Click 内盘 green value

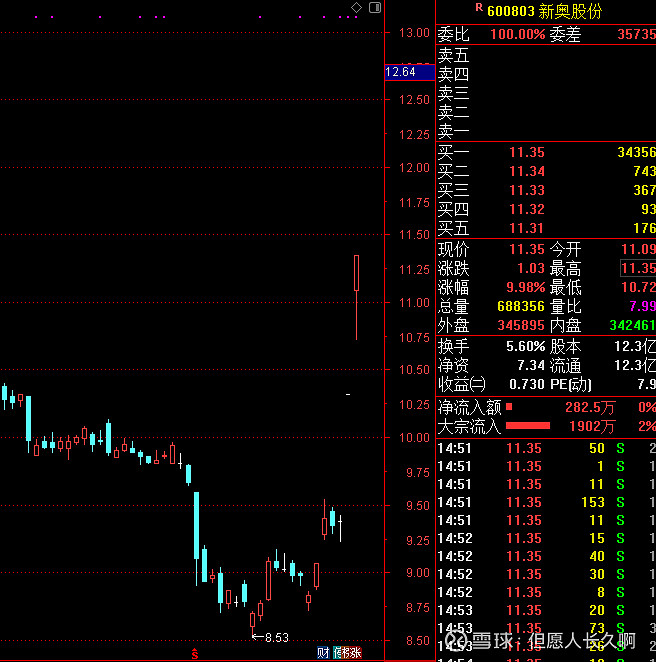632,325
